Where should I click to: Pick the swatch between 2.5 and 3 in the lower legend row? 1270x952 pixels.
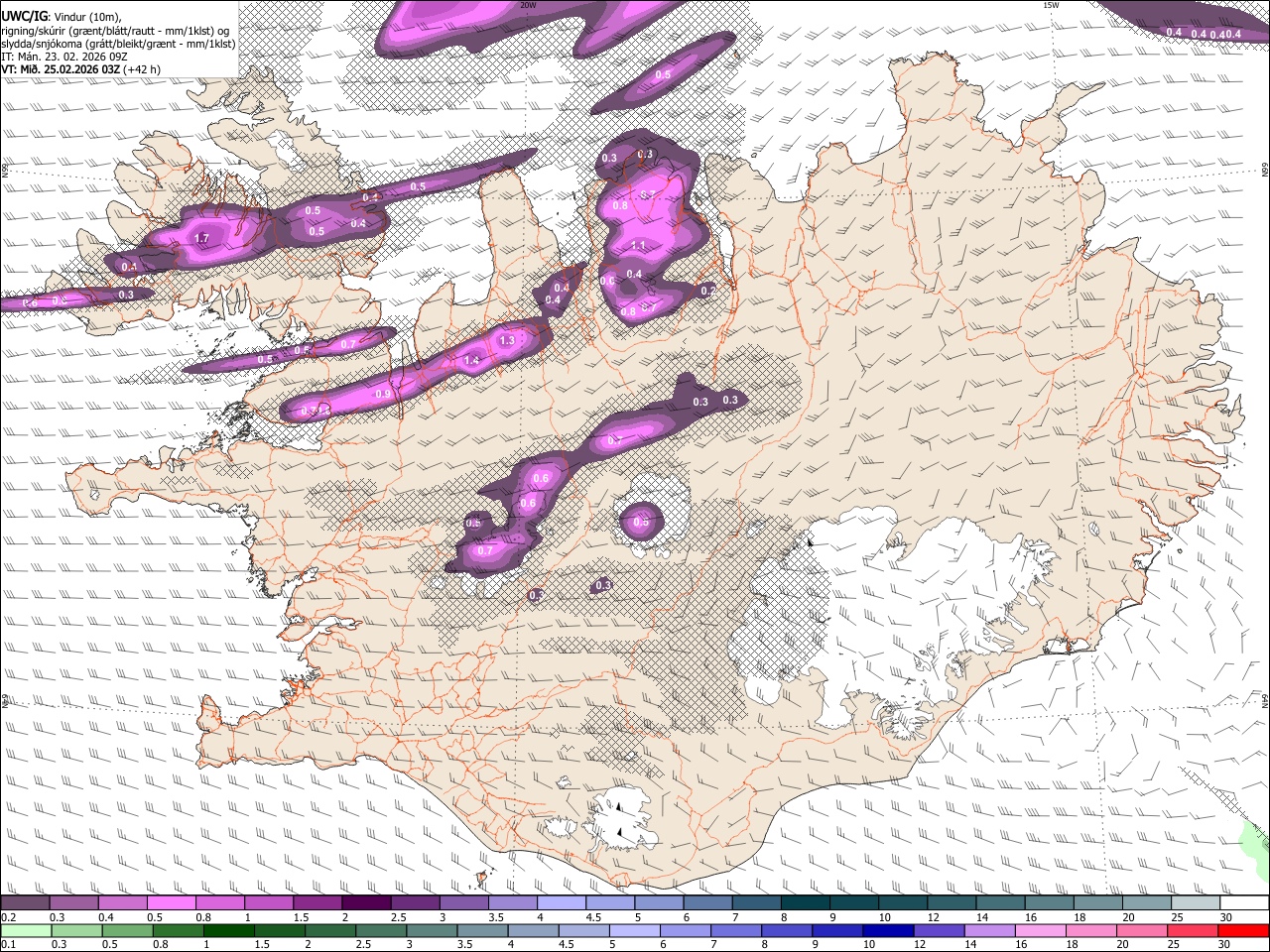[x=381, y=930]
